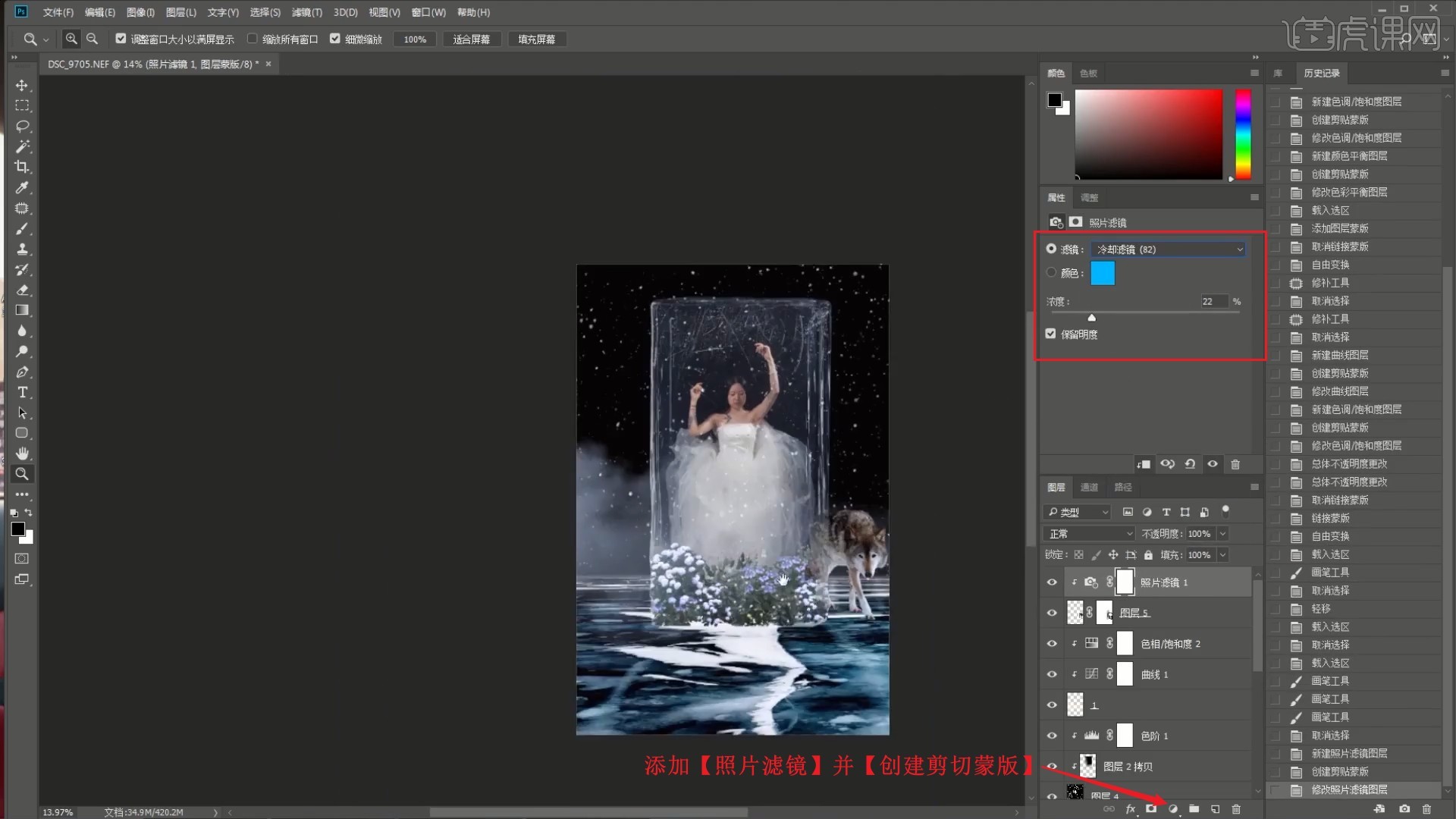Open the layer blend mode dropdown 正常

[x=1089, y=534]
